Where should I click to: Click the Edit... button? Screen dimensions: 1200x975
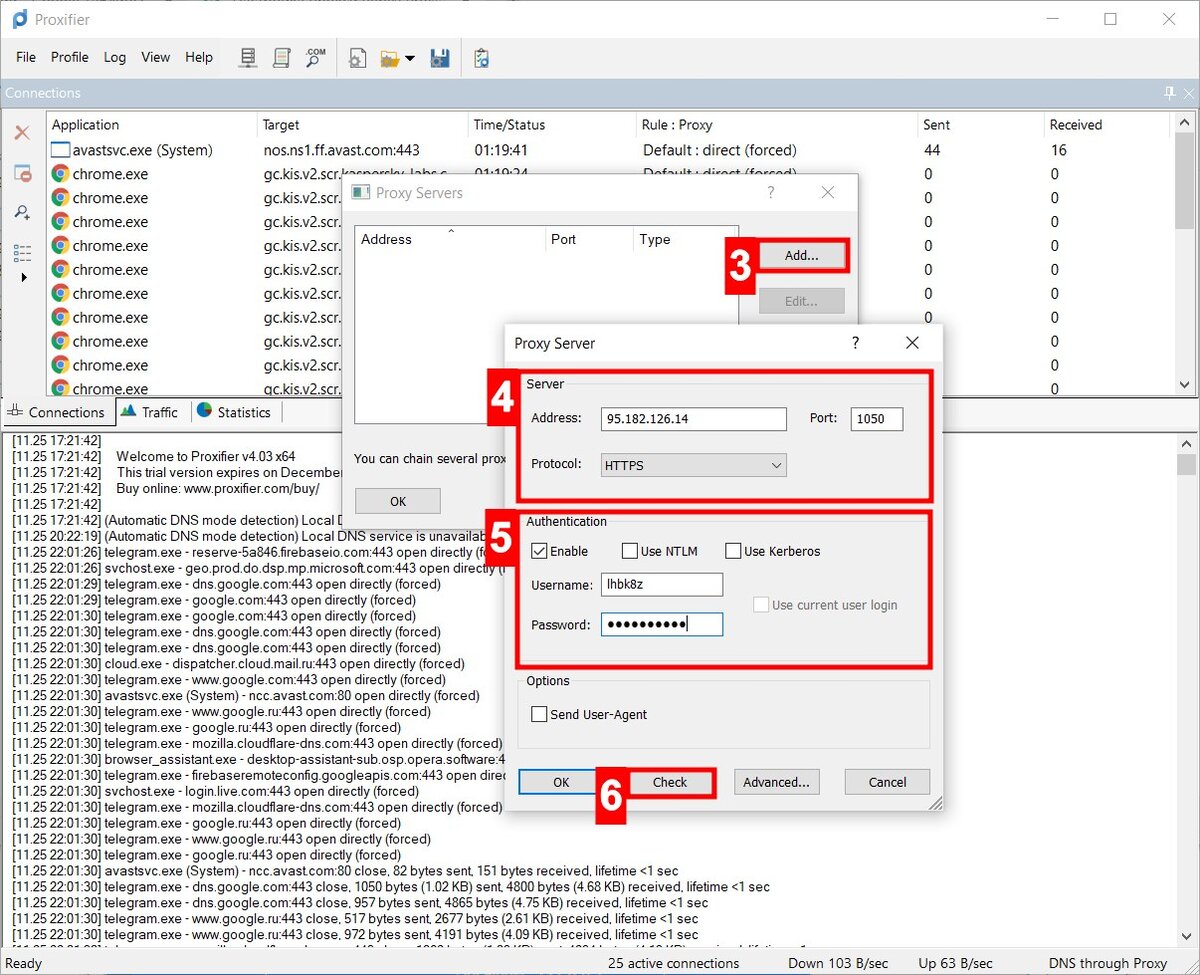pos(801,301)
